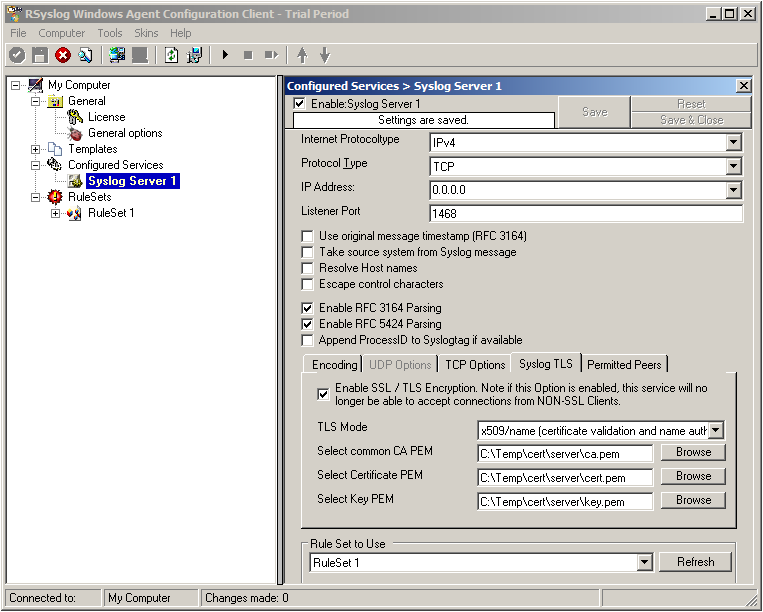Click the restart service toolbar icon
Viewport: 763px width, 612px height.
(x=271, y=55)
